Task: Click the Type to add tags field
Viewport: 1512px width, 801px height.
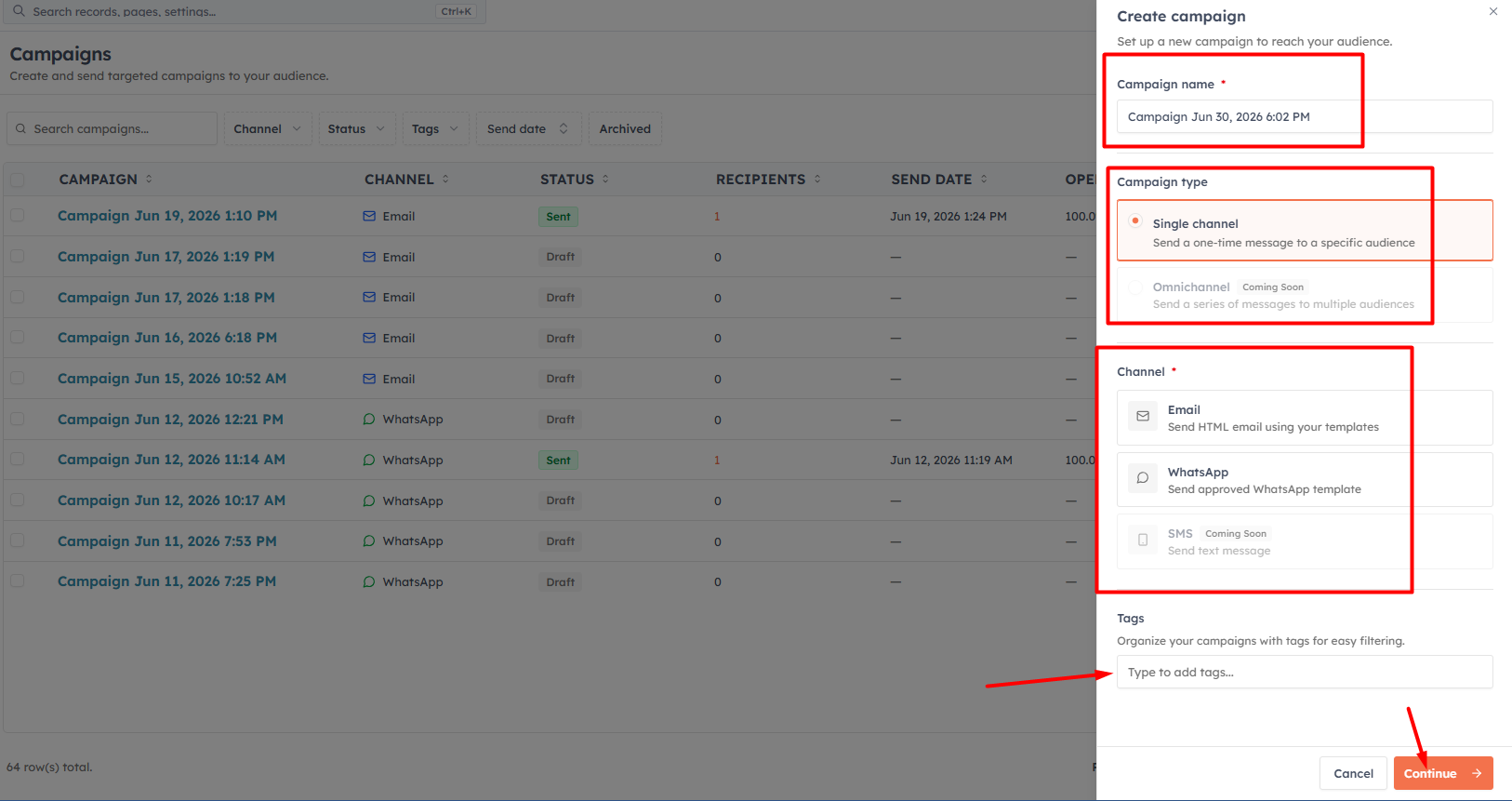Action: pos(1305,672)
